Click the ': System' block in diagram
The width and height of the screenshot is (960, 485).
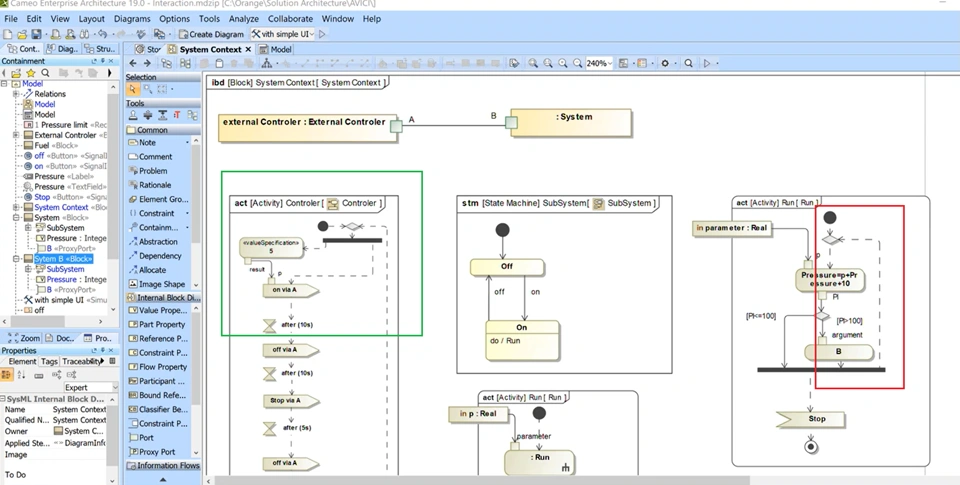pyautogui.click(x=571, y=123)
